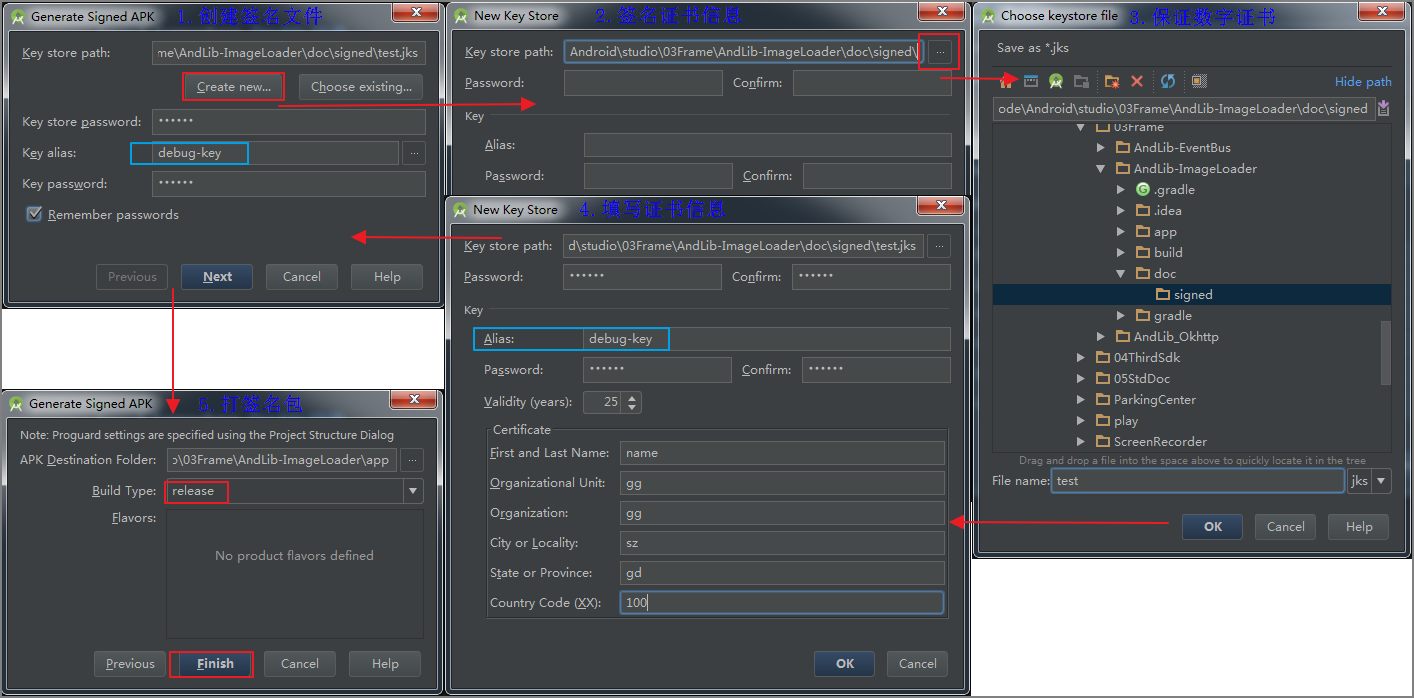Click Alias field in the empty New Key Store dialog

768,145
